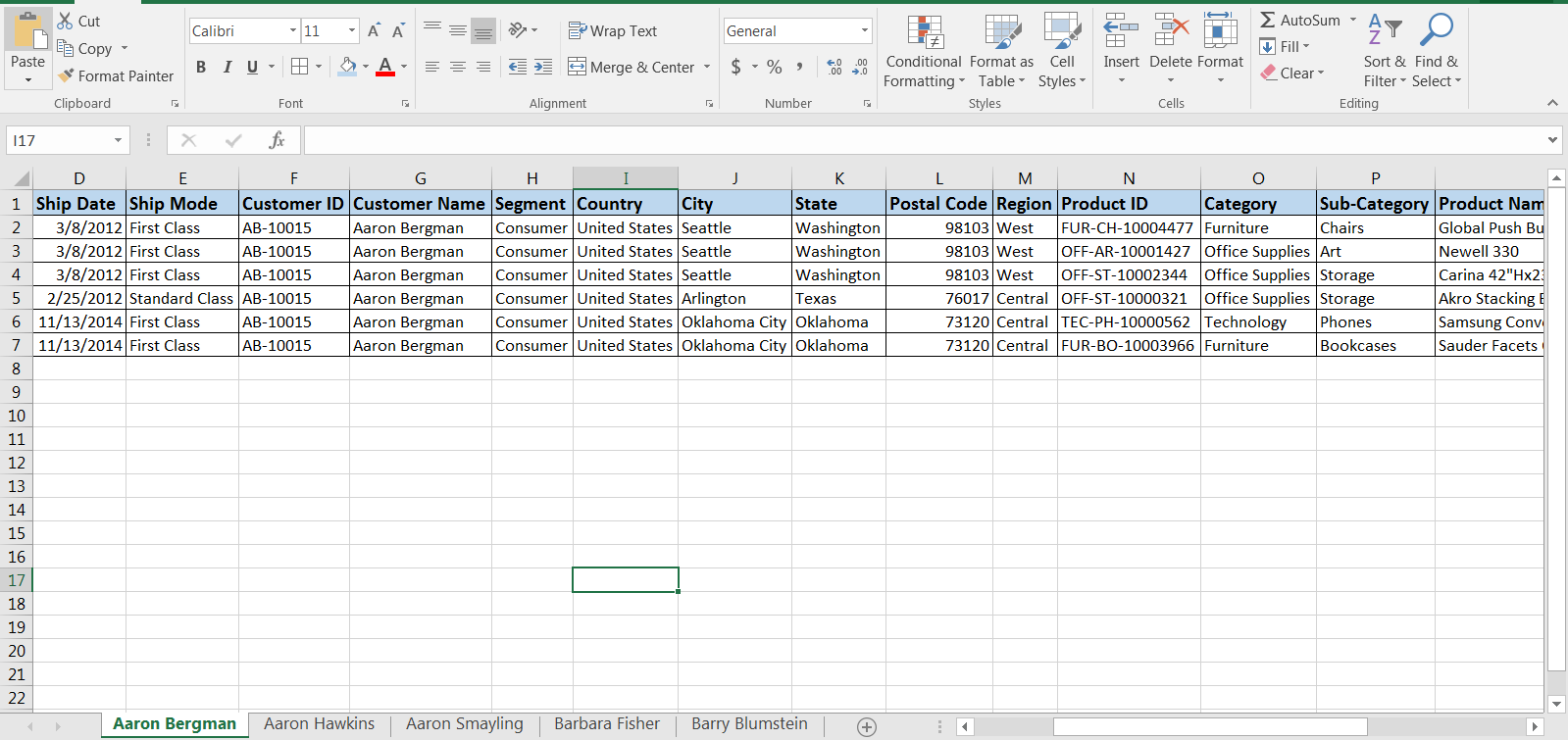Open the Calibri font name dropdown
Screen dimensions: 1568x740
292,31
